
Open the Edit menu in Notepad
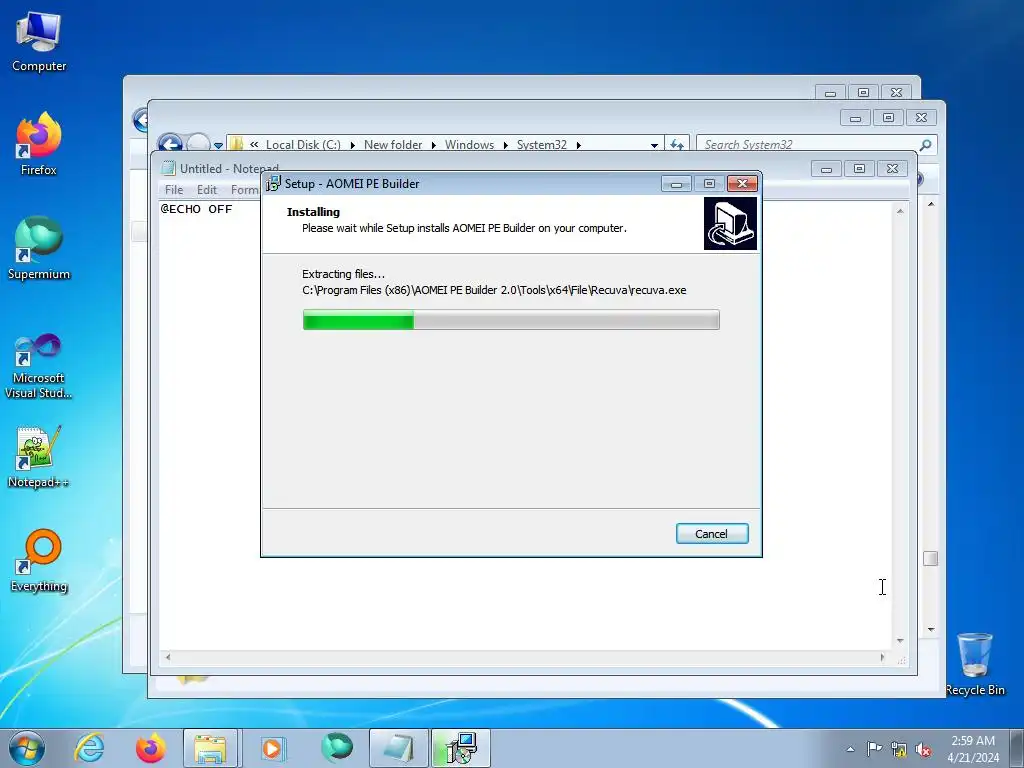point(206,189)
